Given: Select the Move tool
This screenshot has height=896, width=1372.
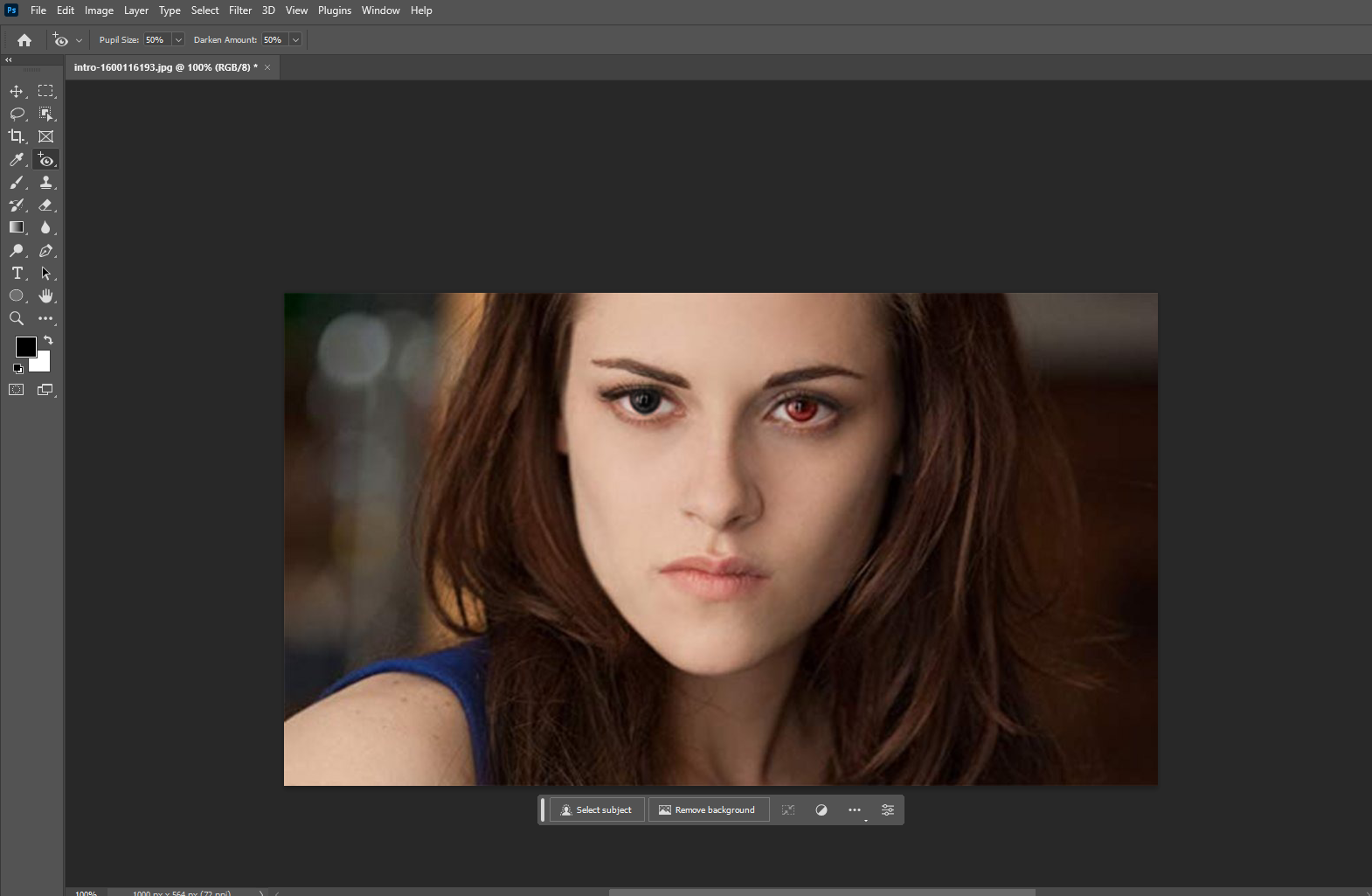Looking at the screenshot, I should pyautogui.click(x=17, y=92).
